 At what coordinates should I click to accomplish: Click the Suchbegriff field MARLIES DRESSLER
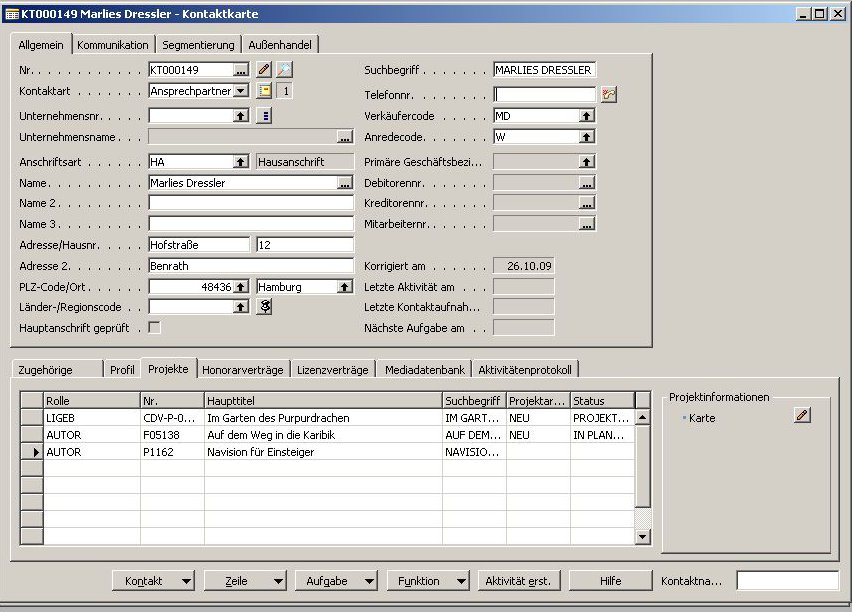click(x=544, y=70)
